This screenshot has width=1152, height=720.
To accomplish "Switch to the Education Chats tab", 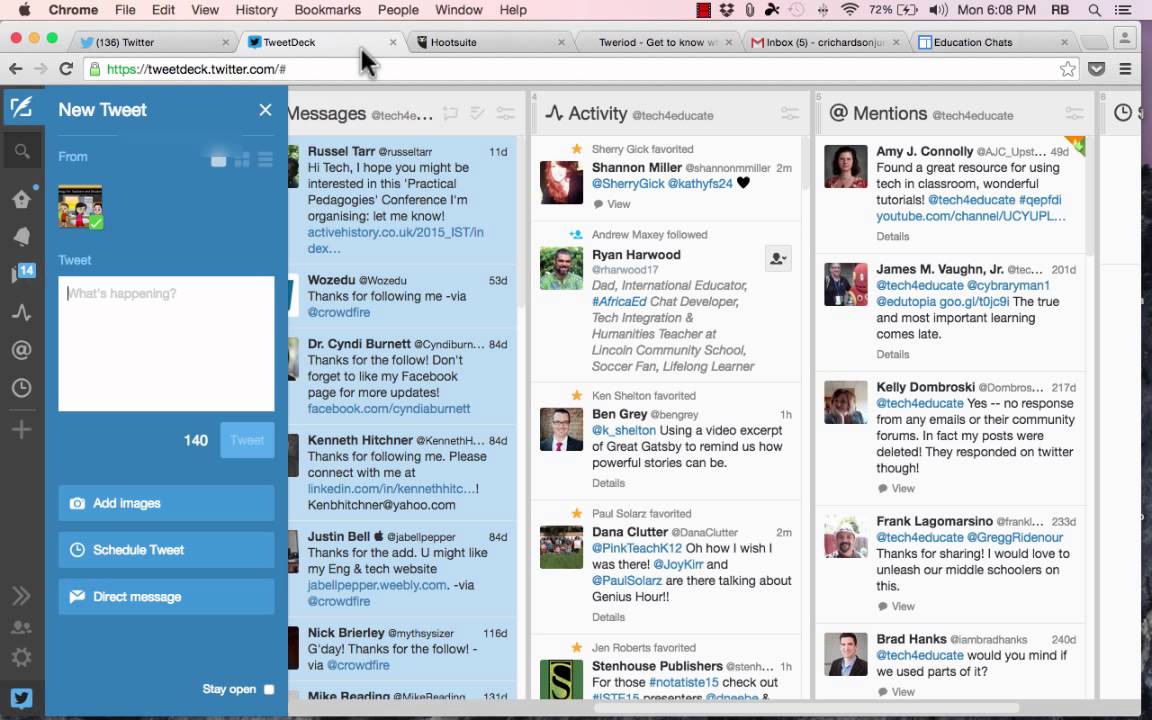I will pyautogui.click(x=992, y=42).
